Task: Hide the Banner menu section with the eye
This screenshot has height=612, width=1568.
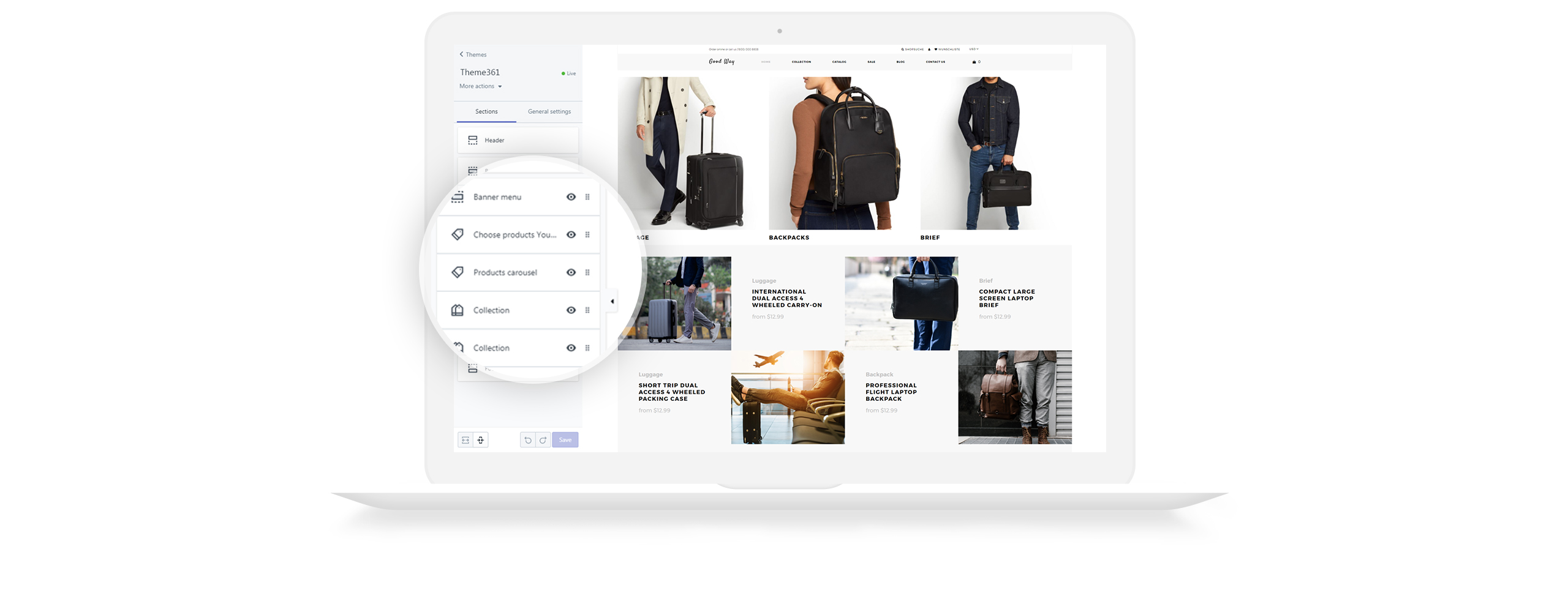Action: (x=571, y=197)
